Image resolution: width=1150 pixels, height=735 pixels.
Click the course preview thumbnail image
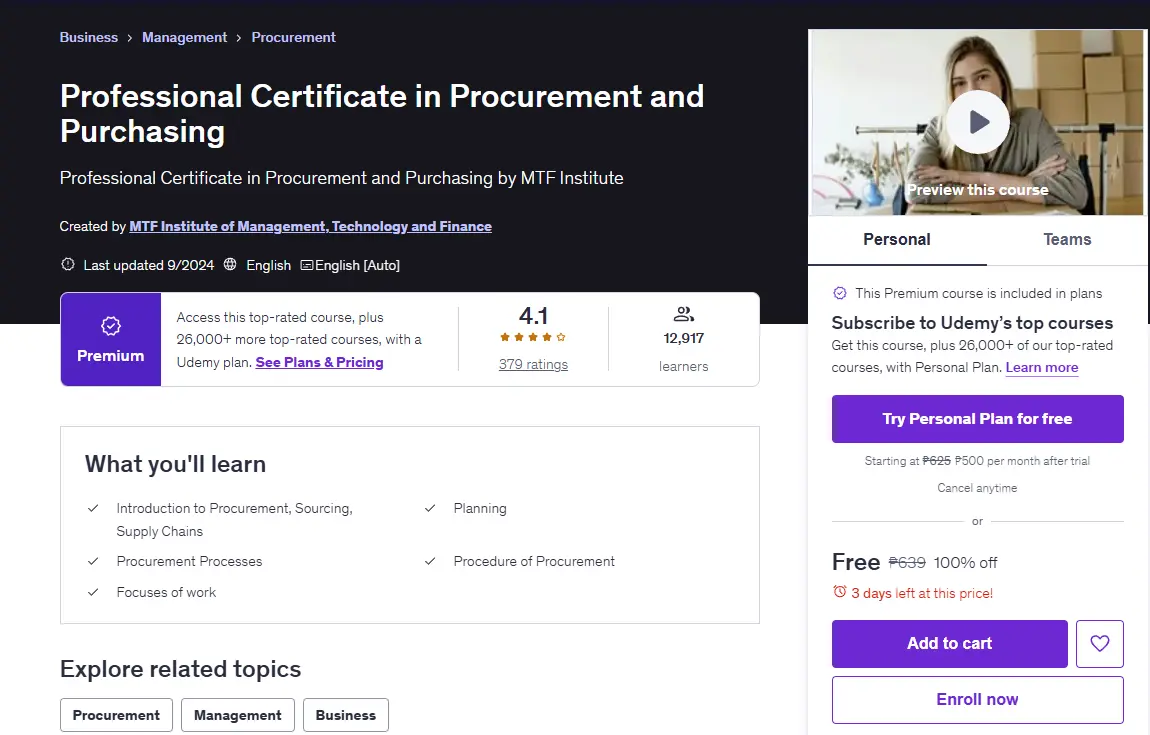click(x=977, y=122)
